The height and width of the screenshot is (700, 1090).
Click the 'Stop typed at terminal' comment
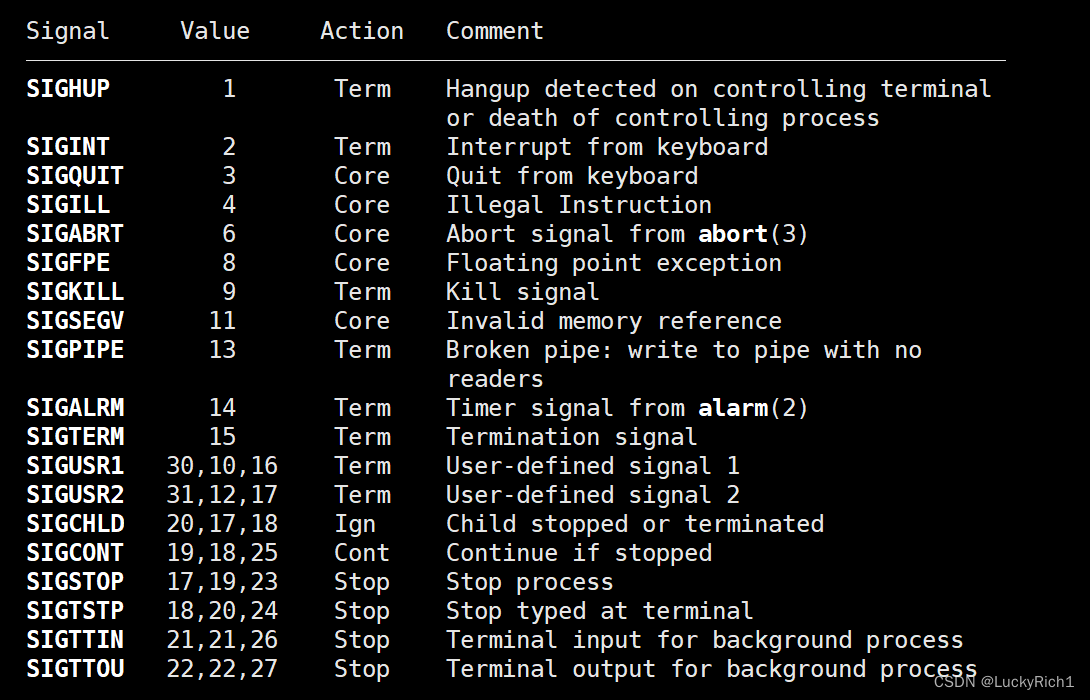(599, 612)
